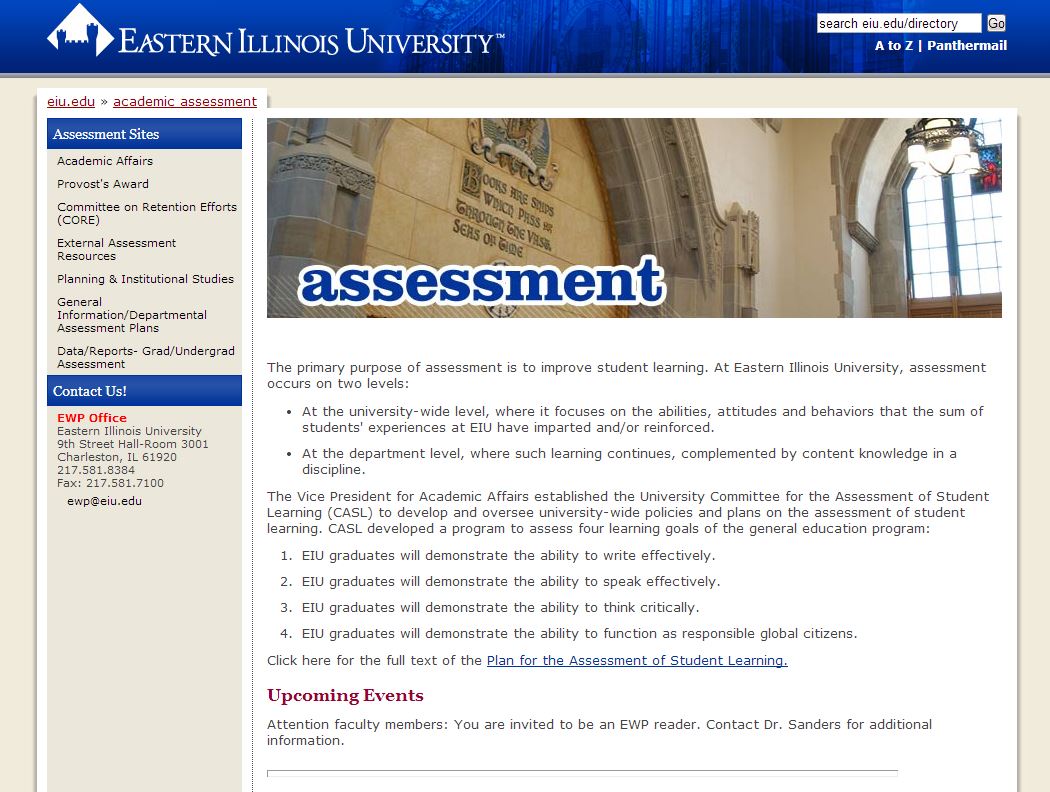1050x792 pixels.
Task: Open Plan for the Assessment of Student Learning
Action: click(637, 660)
